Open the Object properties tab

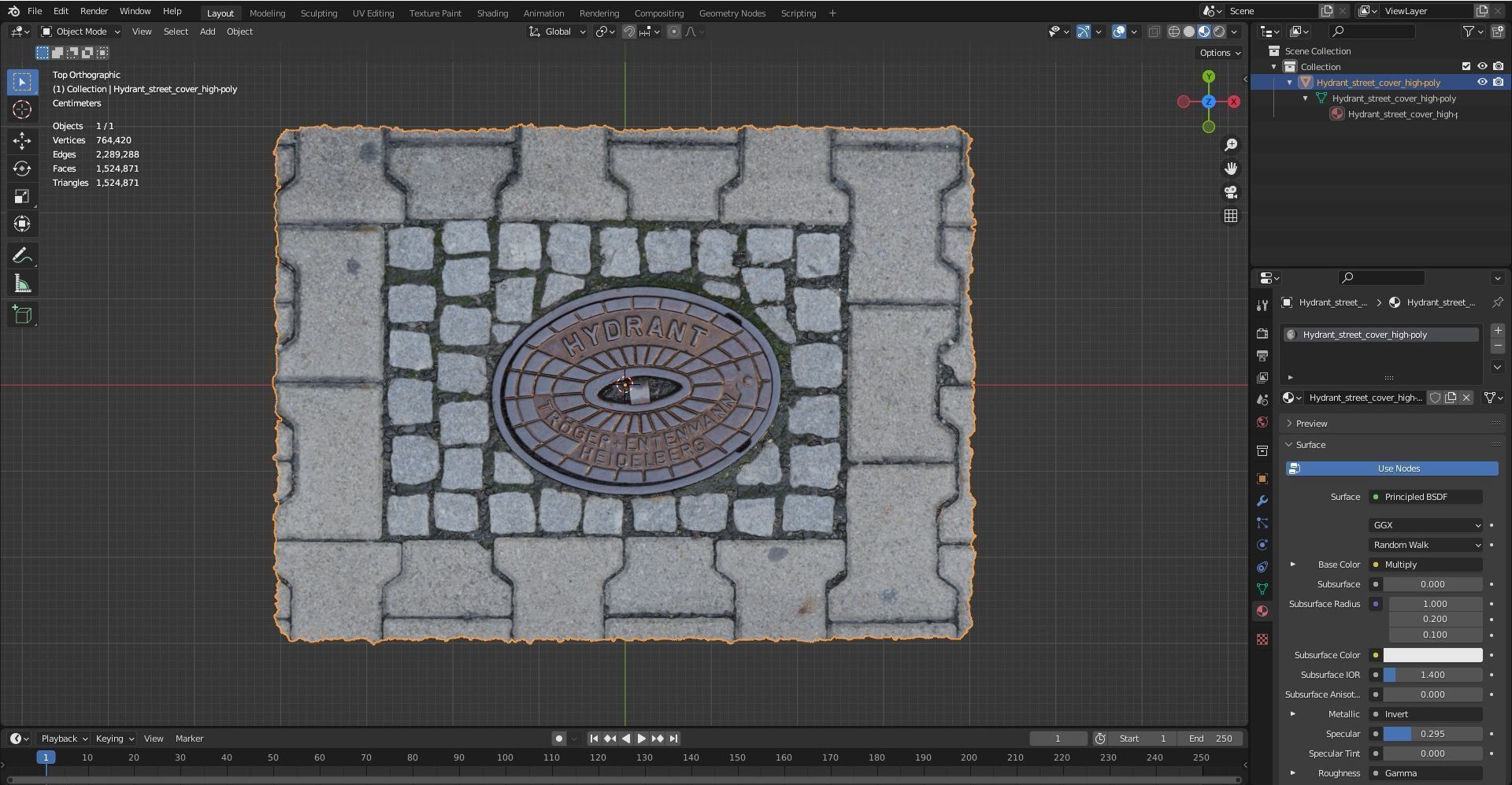pyautogui.click(x=1262, y=479)
